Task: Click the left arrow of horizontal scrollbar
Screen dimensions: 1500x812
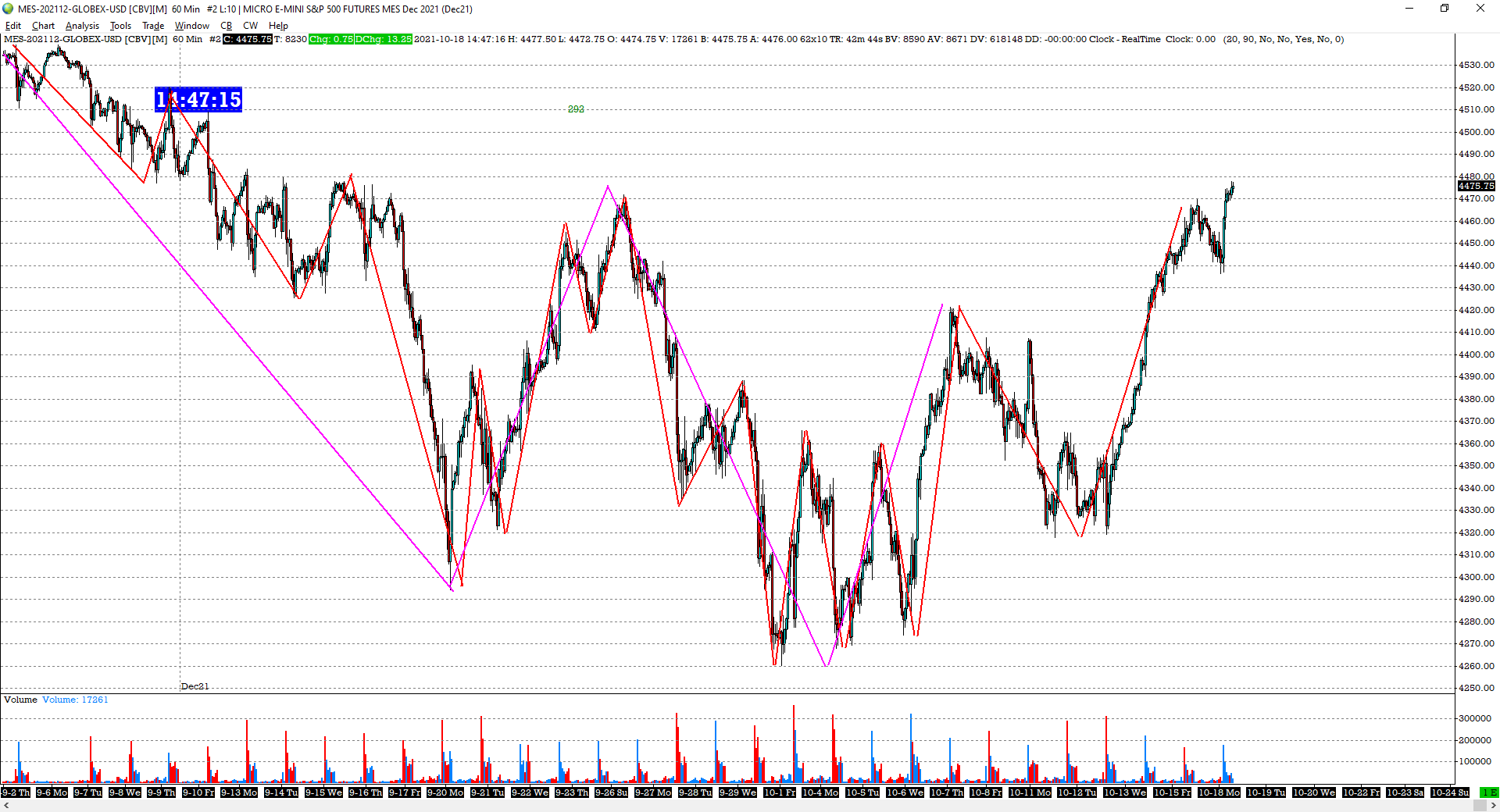Action: pos(6,805)
